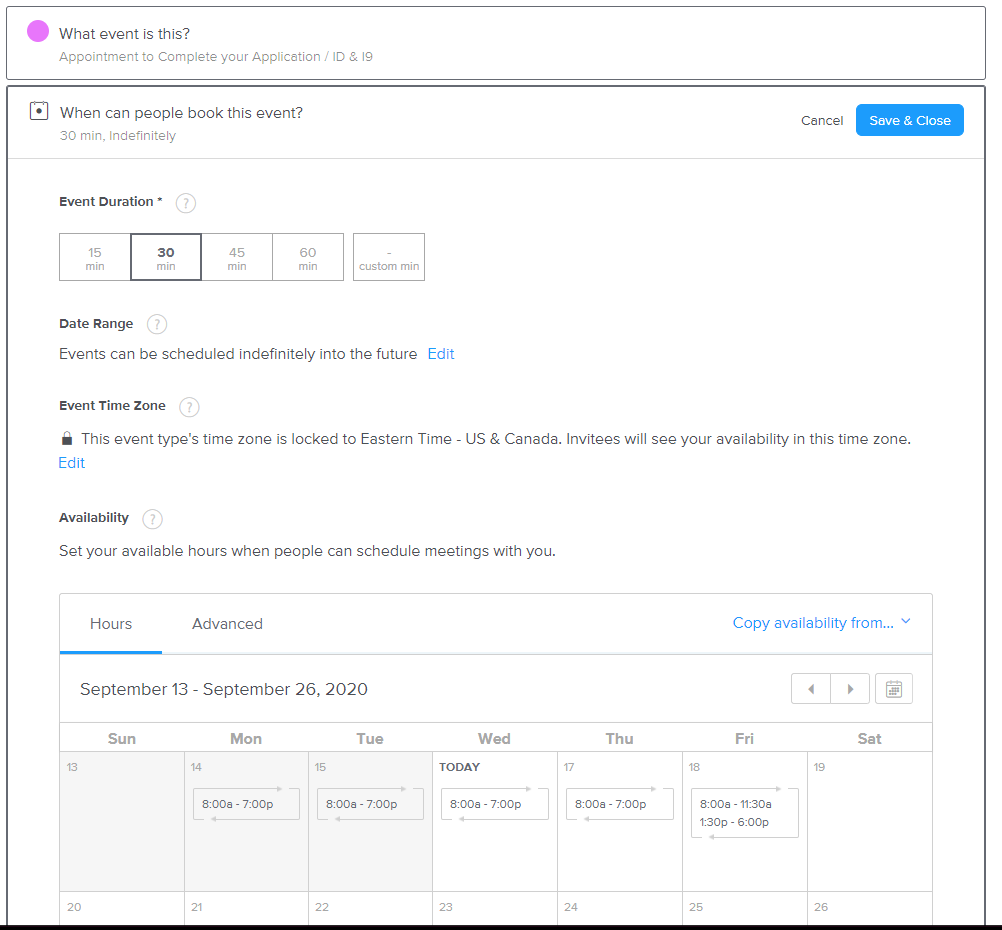Screen dimensions: 1002x930
Task: Open help for Event Time Zone
Action: [189, 407]
